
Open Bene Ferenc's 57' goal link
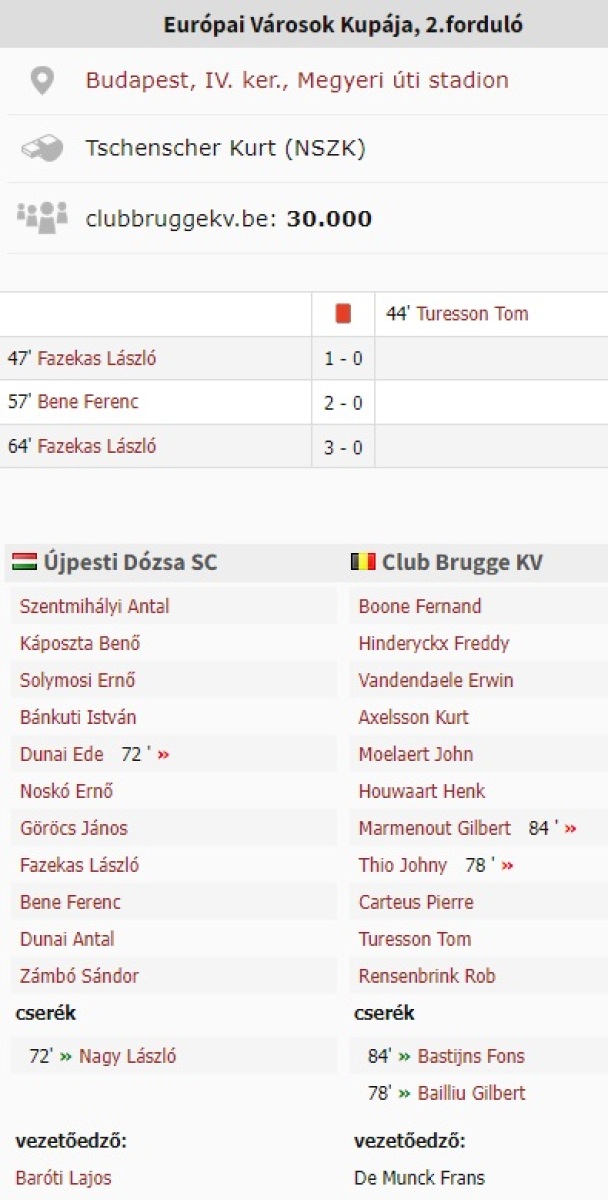88,403
